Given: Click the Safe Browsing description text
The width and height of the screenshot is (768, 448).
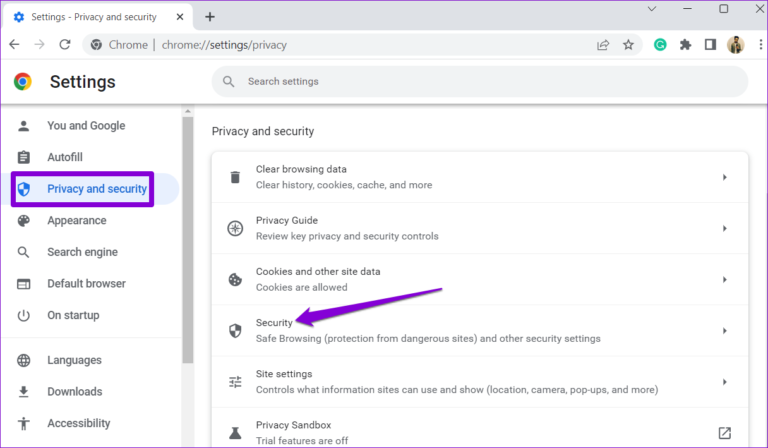Looking at the screenshot, I should point(428,338).
